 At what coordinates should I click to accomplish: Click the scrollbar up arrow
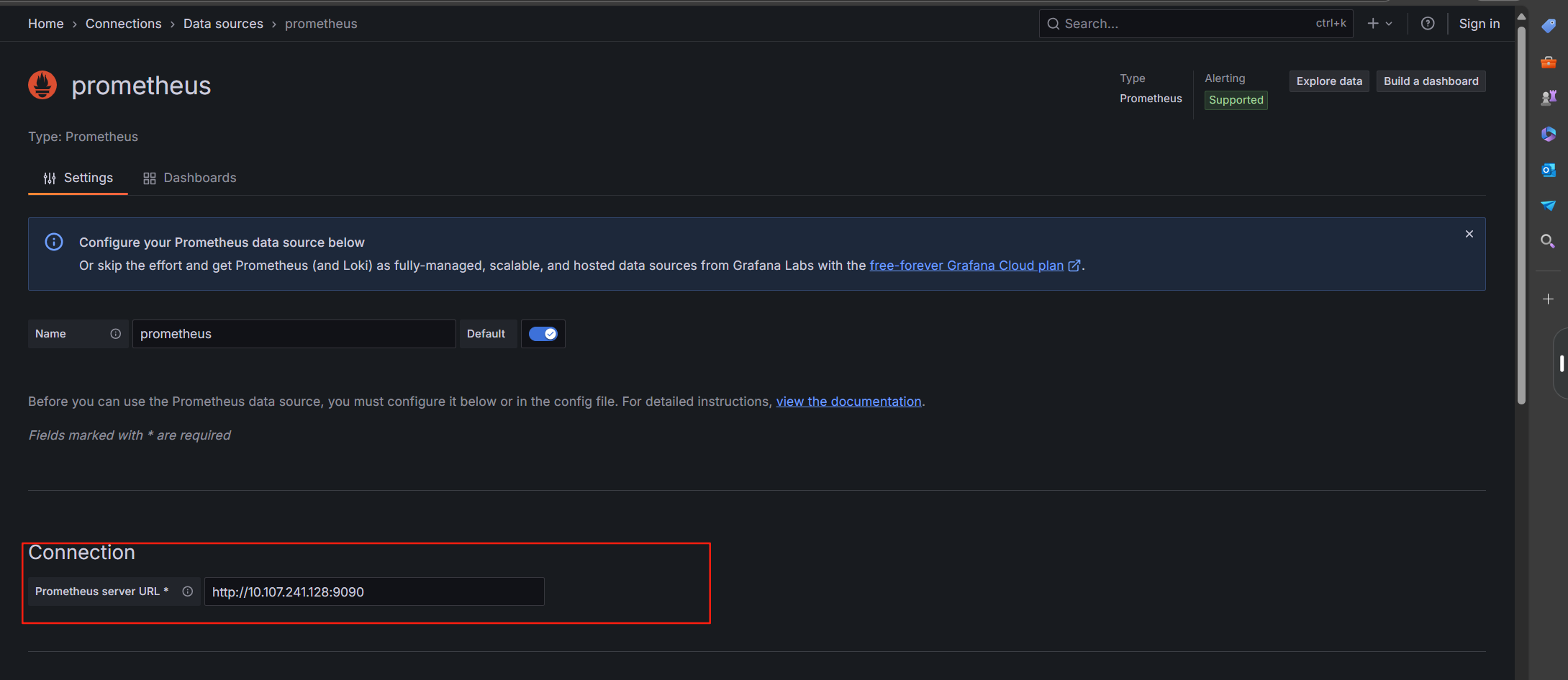(1521, 16)
